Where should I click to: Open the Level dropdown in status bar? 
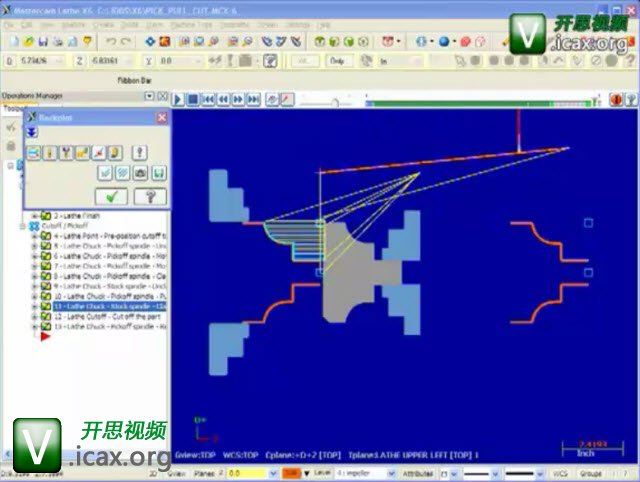point(391,473)
